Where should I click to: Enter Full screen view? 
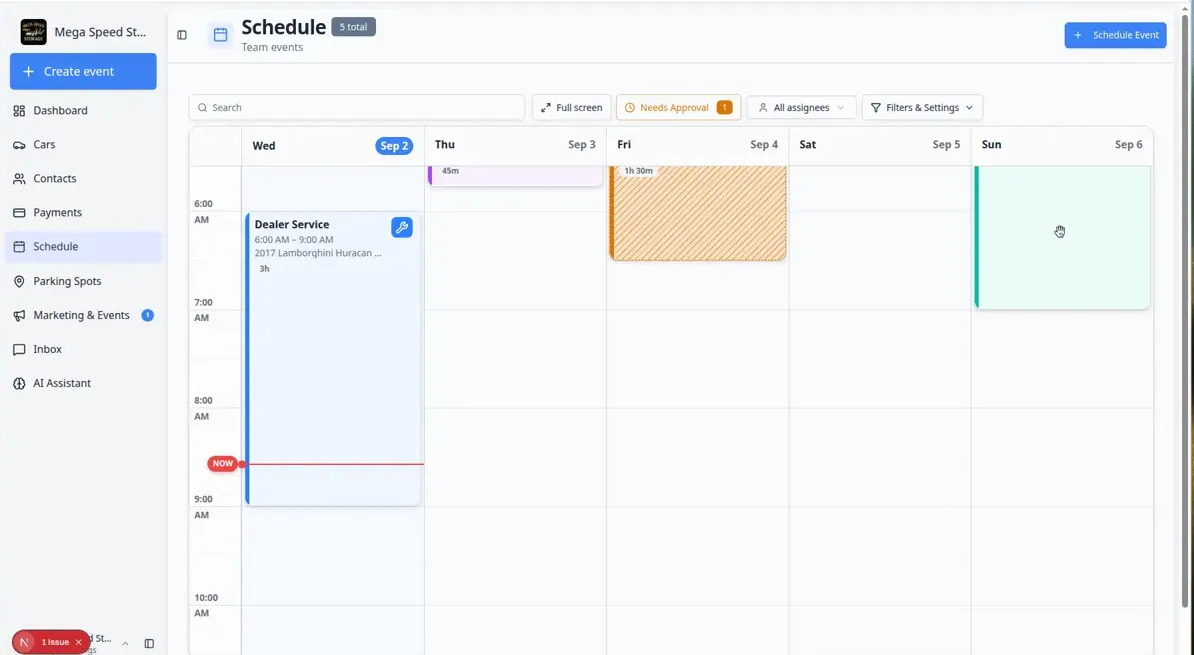pos(571,107)
